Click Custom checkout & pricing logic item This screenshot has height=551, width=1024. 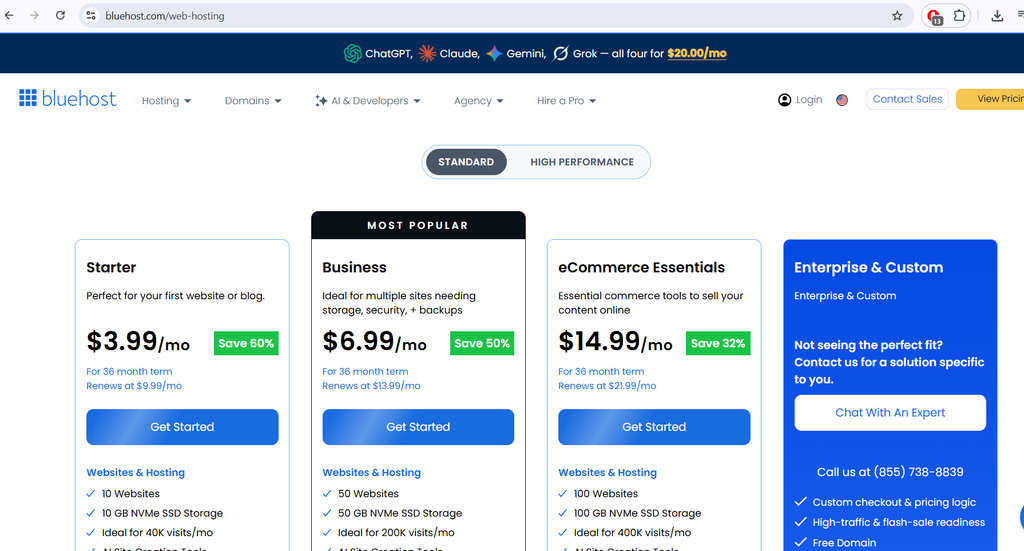(885, 502)
